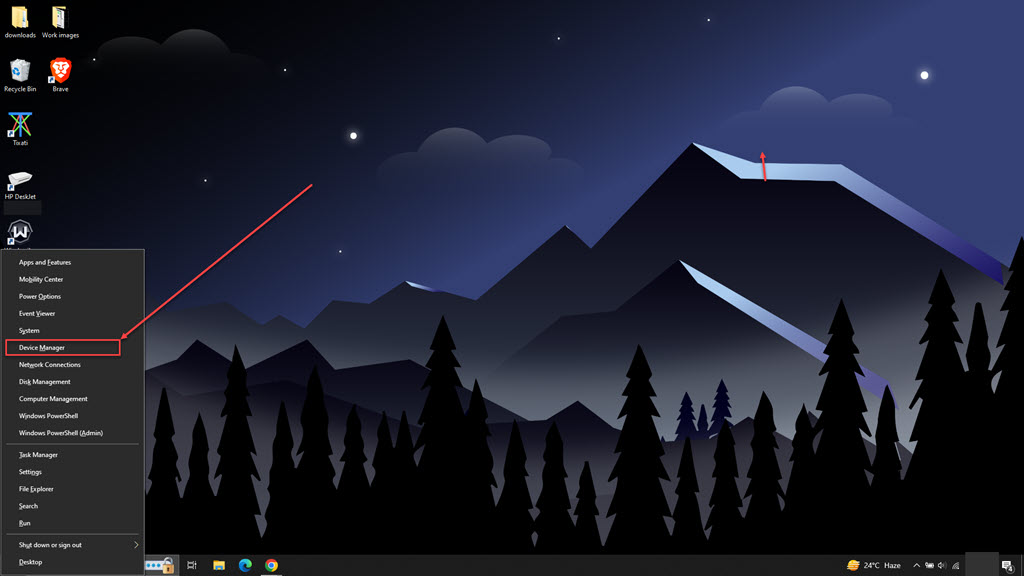Launch Microsoft Edge from the taskbar
Screen dimensions: 1024x576
pyautogui.click(x=245, y=565)
